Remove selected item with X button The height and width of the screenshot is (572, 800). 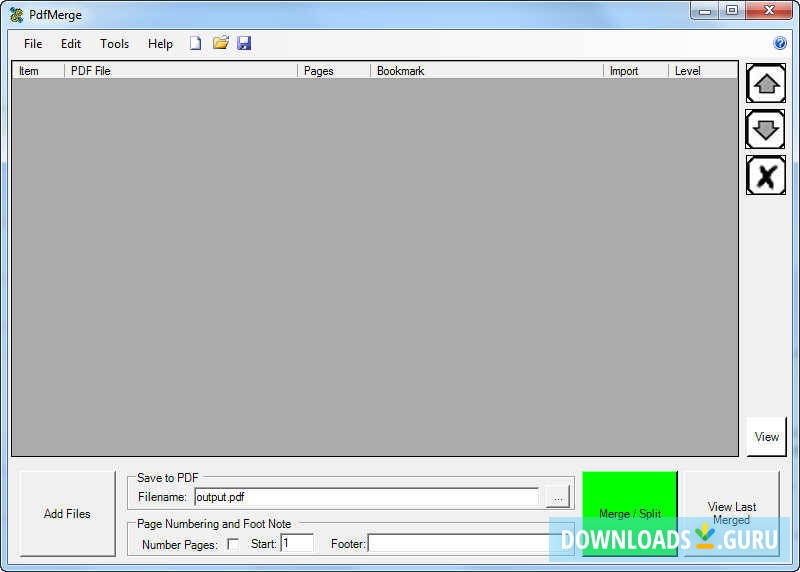[766, 175]
